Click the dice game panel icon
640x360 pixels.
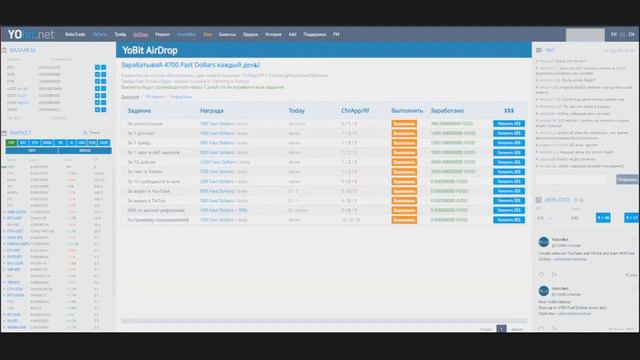tap(539, 200)
